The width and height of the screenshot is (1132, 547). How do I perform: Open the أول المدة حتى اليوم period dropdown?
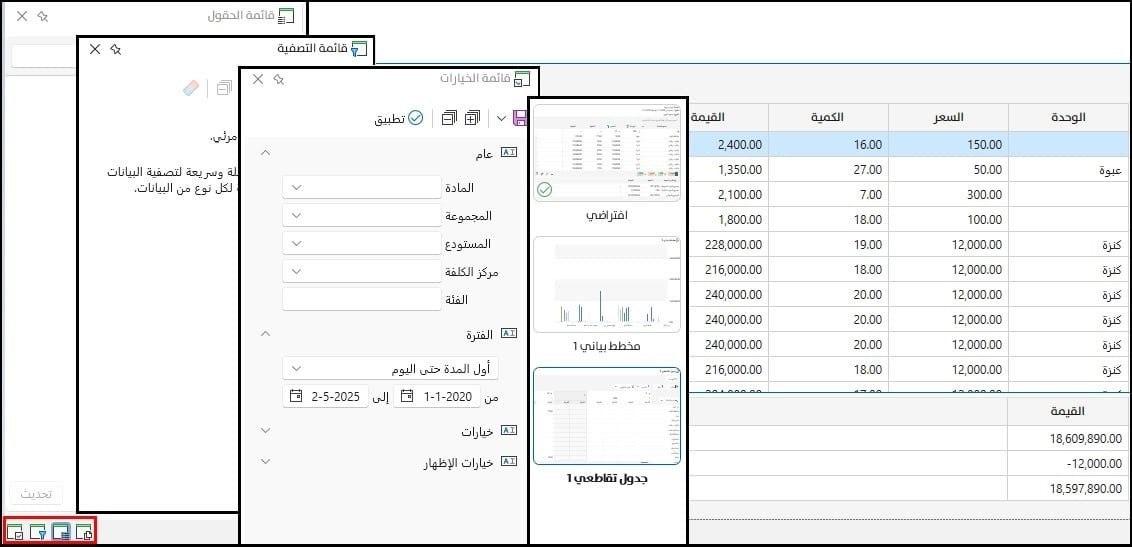pyautogui.click(x=391, y=369)
